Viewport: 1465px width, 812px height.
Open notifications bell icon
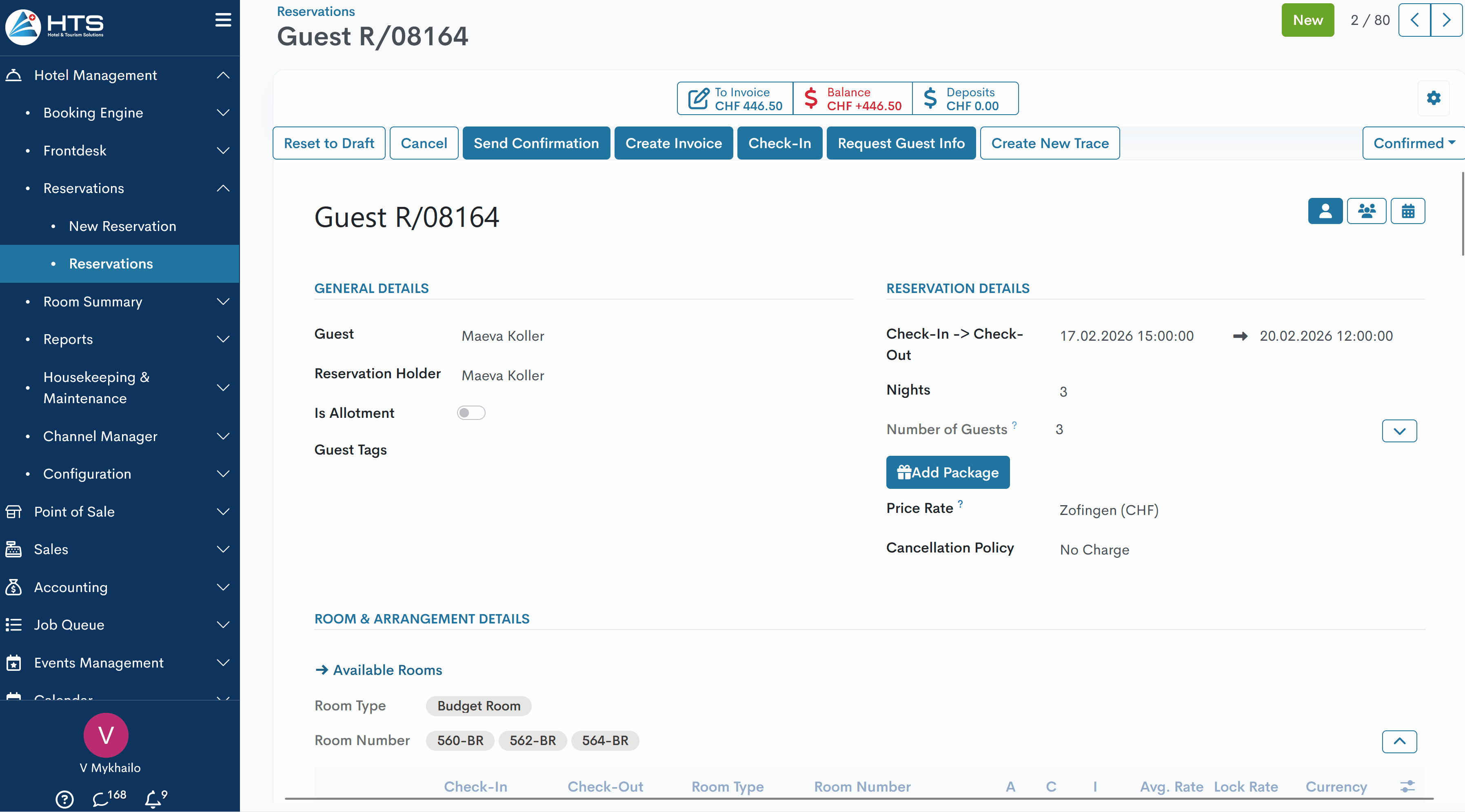(153, 799)
